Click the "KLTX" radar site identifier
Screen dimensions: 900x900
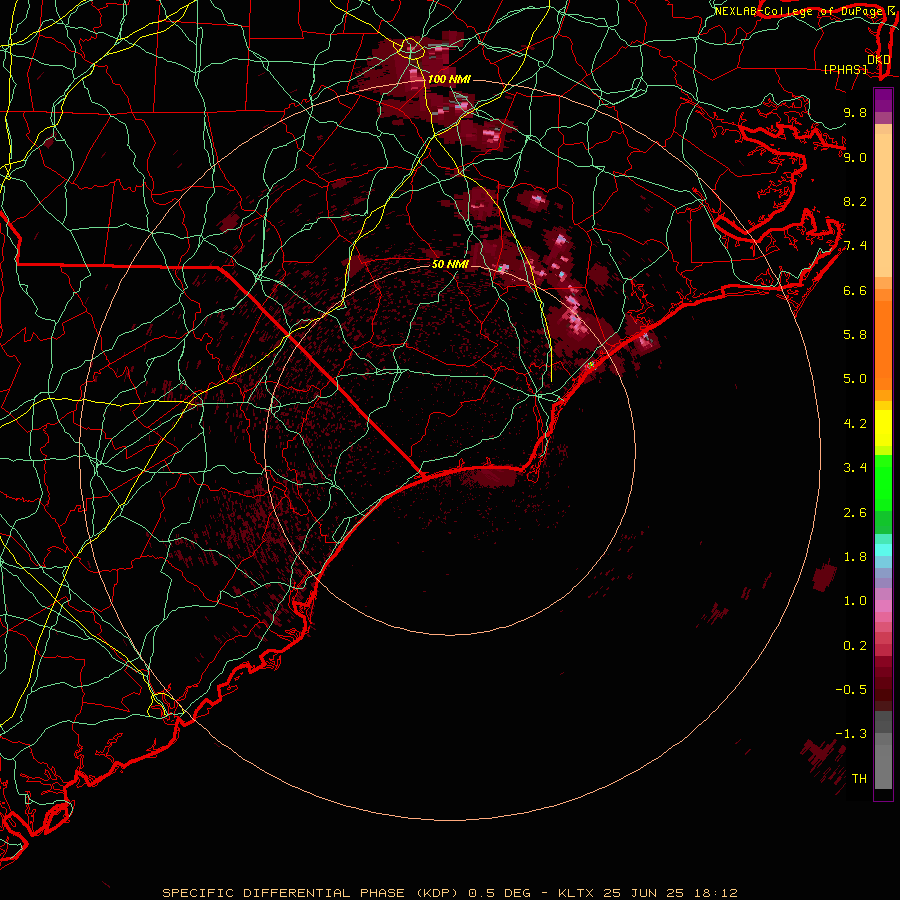tap(577, 893)
